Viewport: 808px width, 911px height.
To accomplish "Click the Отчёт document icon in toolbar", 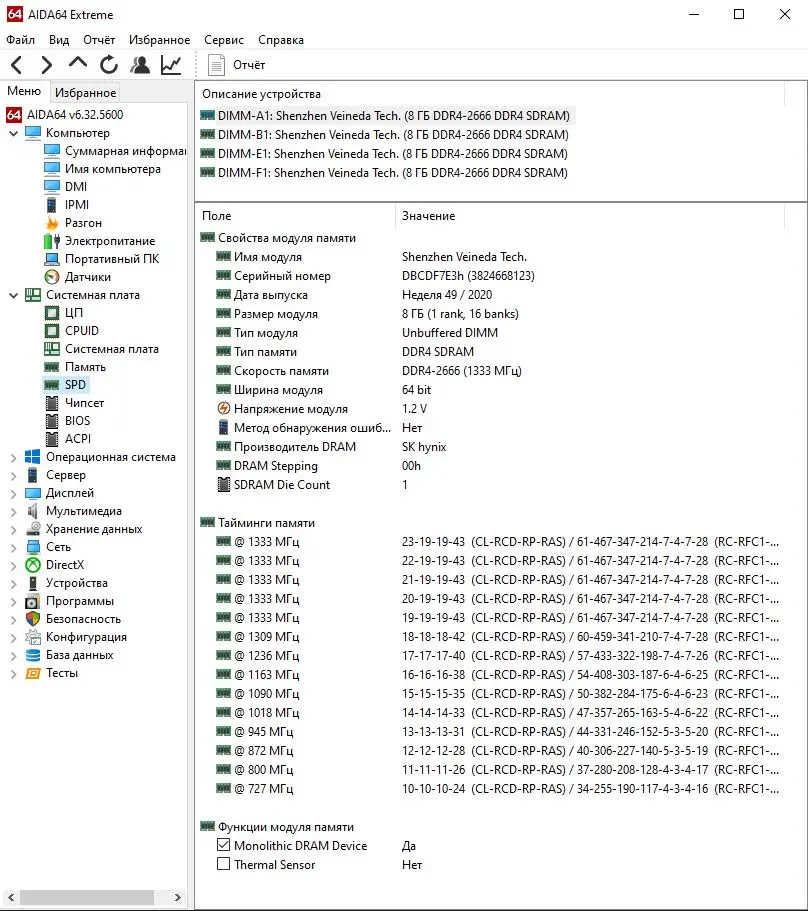I will (216, 65).
